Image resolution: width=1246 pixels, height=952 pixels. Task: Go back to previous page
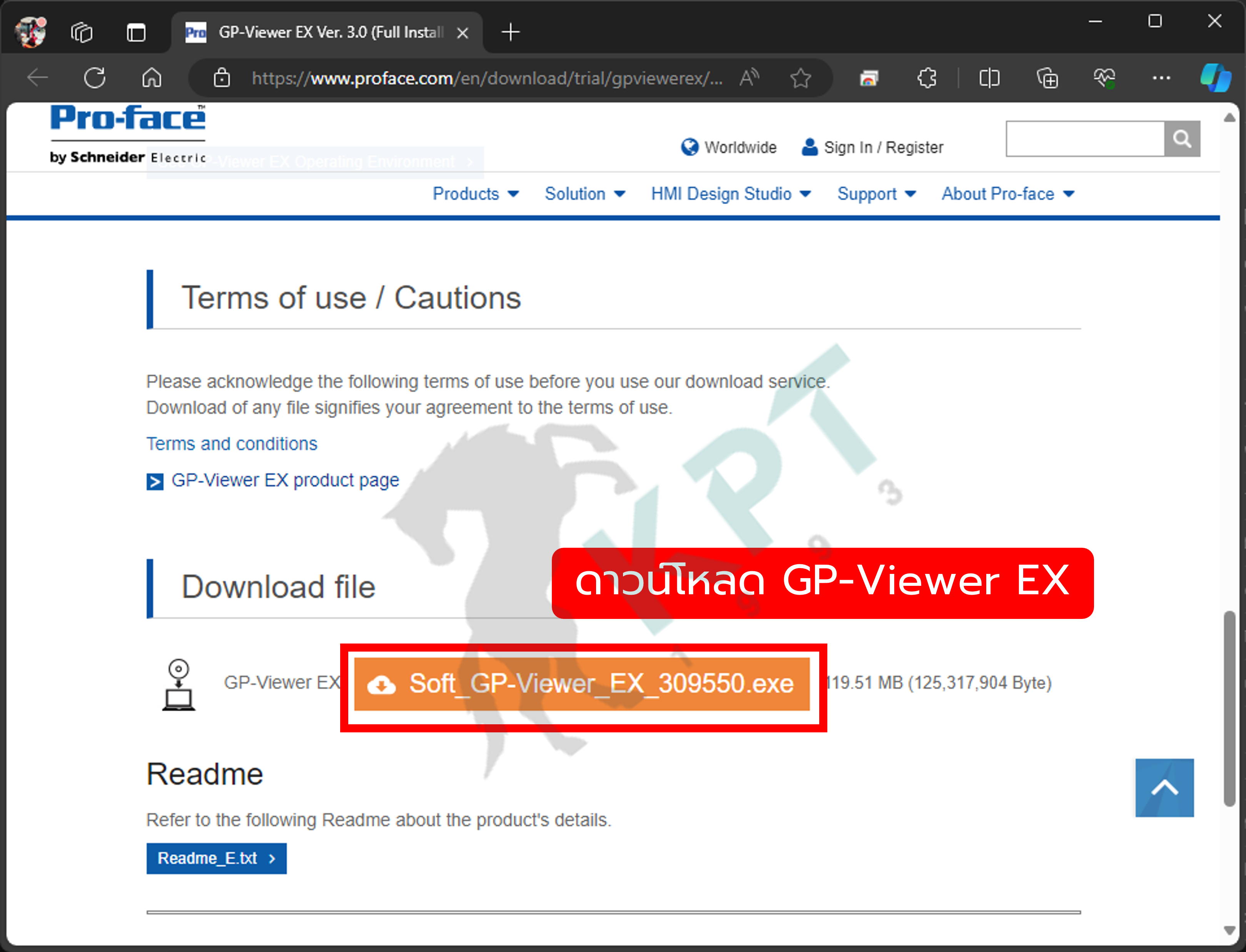point(38,78)
